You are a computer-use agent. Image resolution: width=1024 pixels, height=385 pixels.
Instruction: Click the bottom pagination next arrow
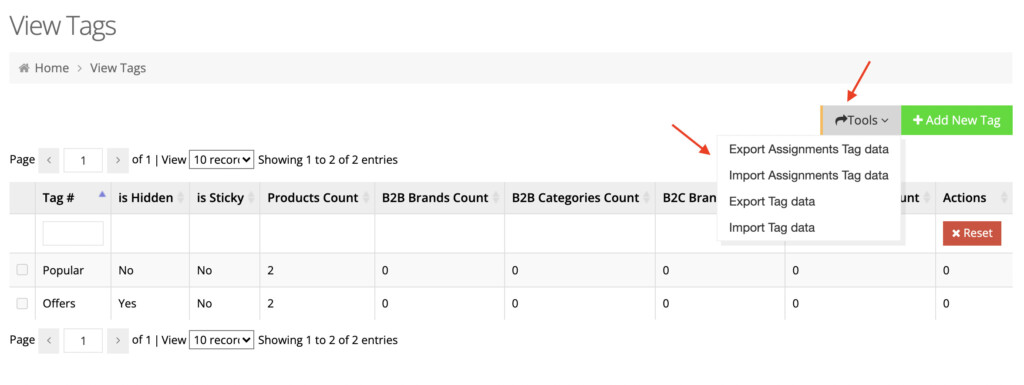118,340
